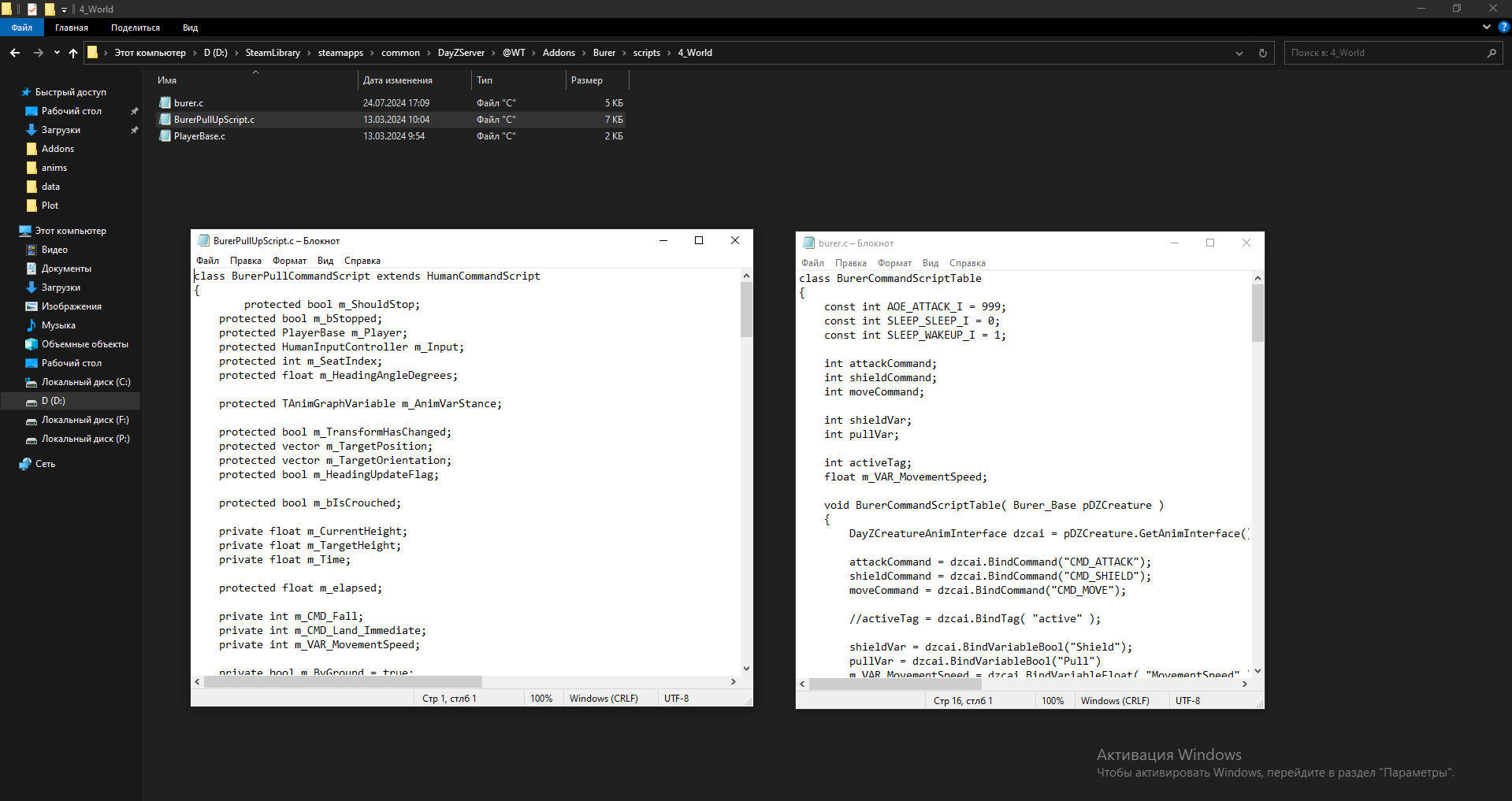Open Файл menu in burer.c Notepad
Viewport: 1512px width, 801px height.
tap(813, 263)
